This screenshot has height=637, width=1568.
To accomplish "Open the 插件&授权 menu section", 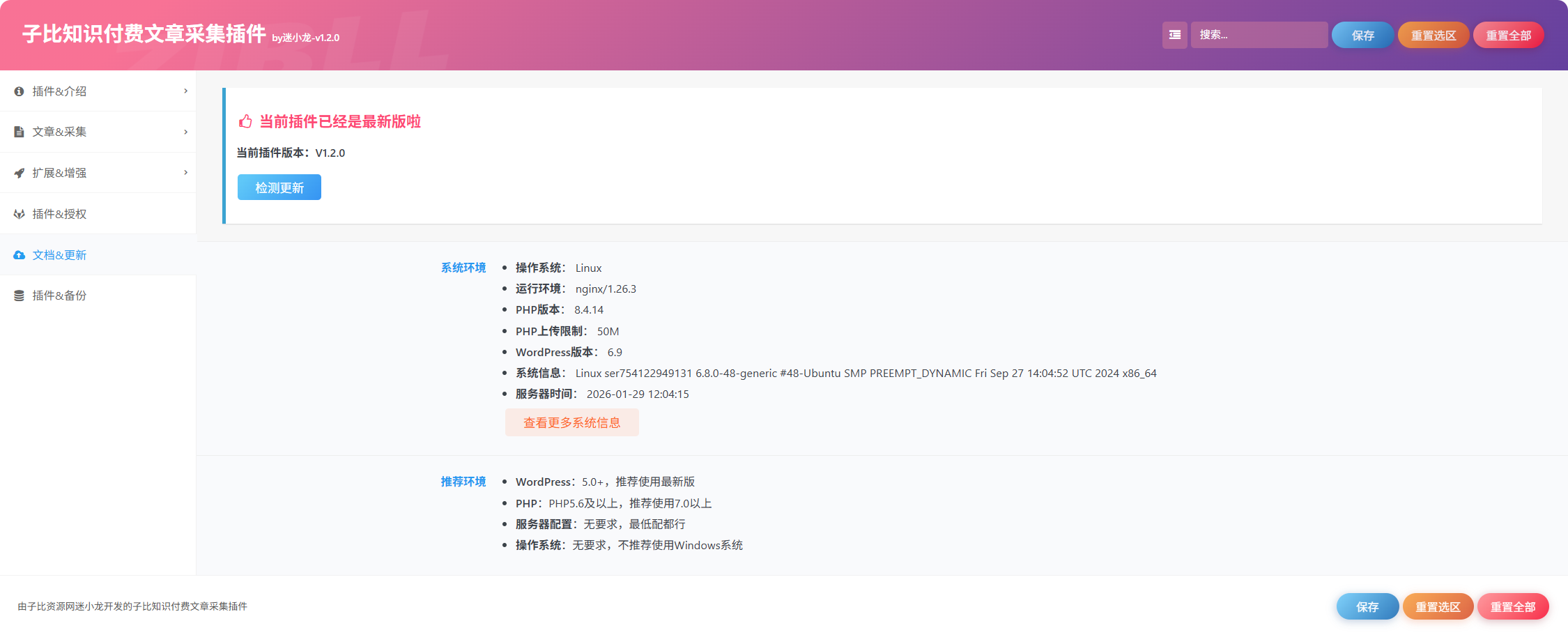I will tap(98, 214).
